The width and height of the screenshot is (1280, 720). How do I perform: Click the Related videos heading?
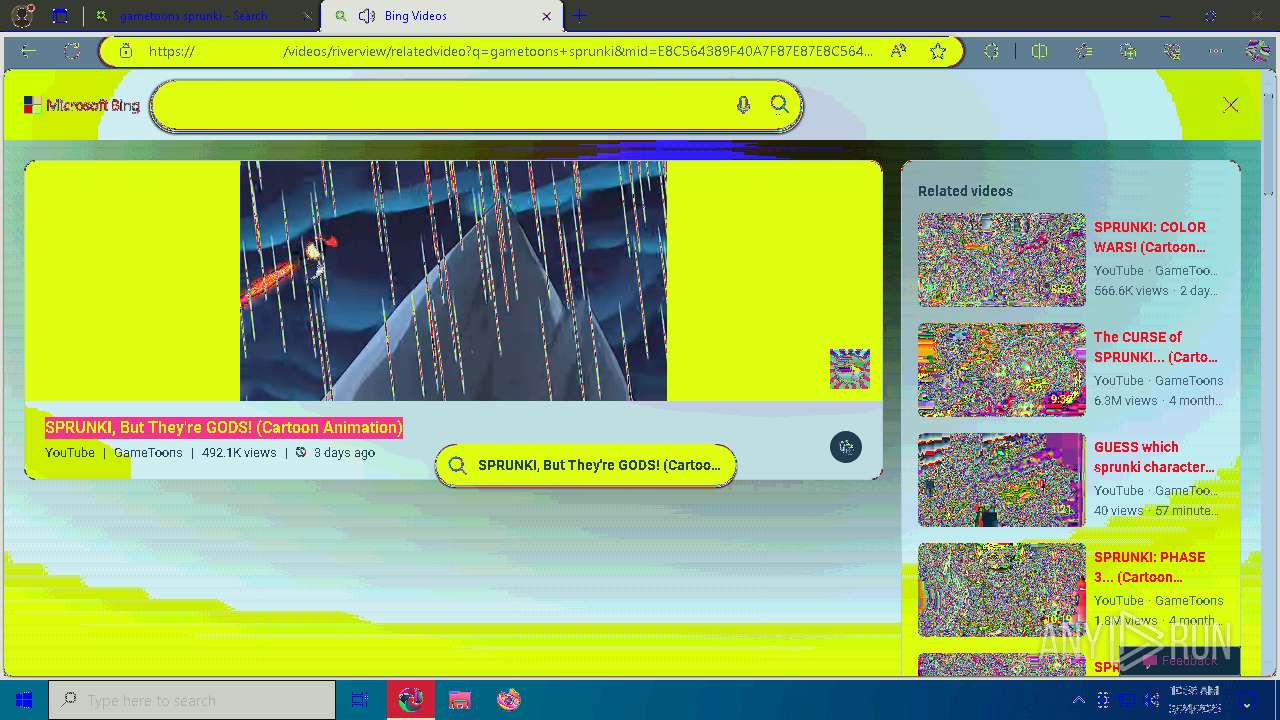pos(965,191)
